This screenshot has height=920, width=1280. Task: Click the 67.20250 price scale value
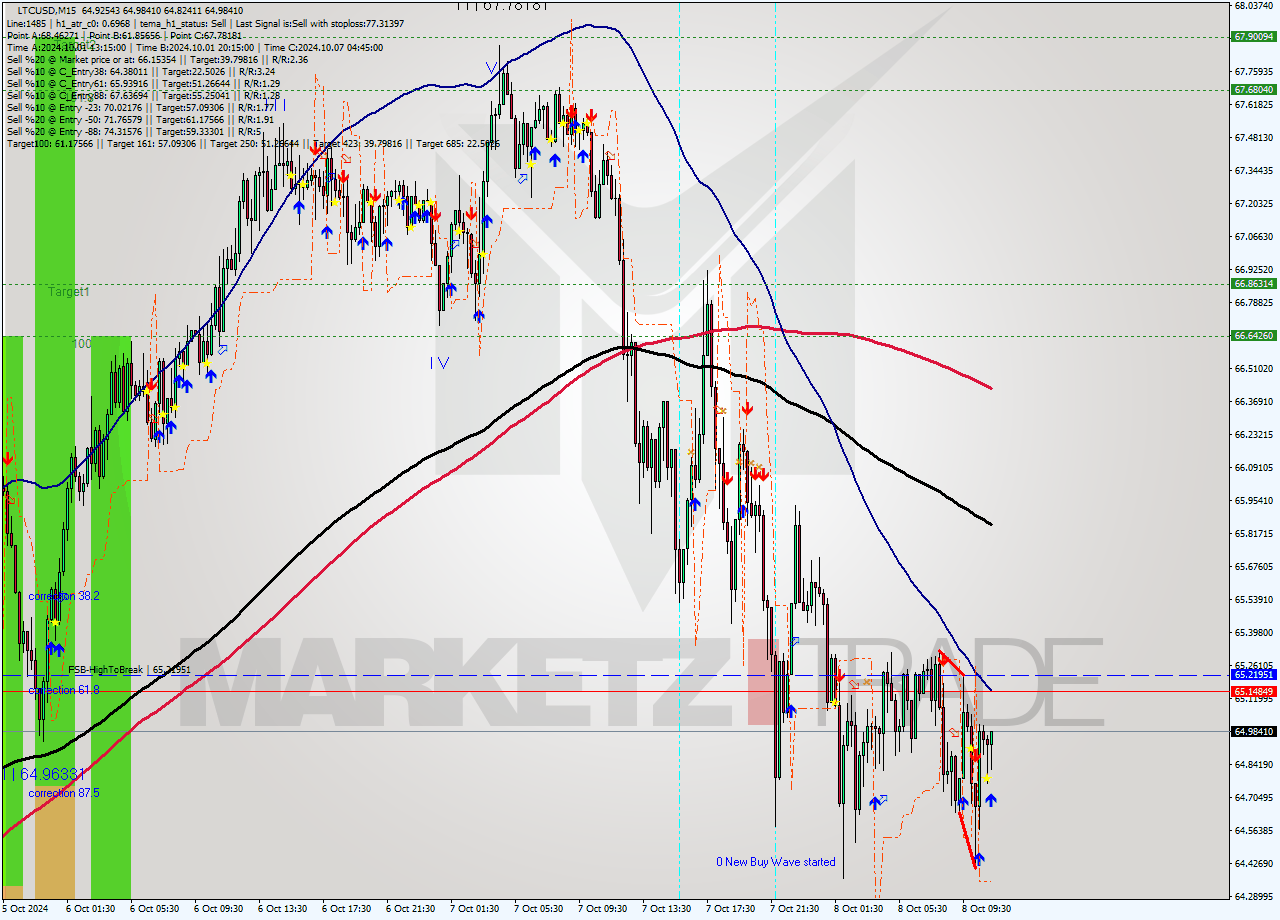[1254, 203]
